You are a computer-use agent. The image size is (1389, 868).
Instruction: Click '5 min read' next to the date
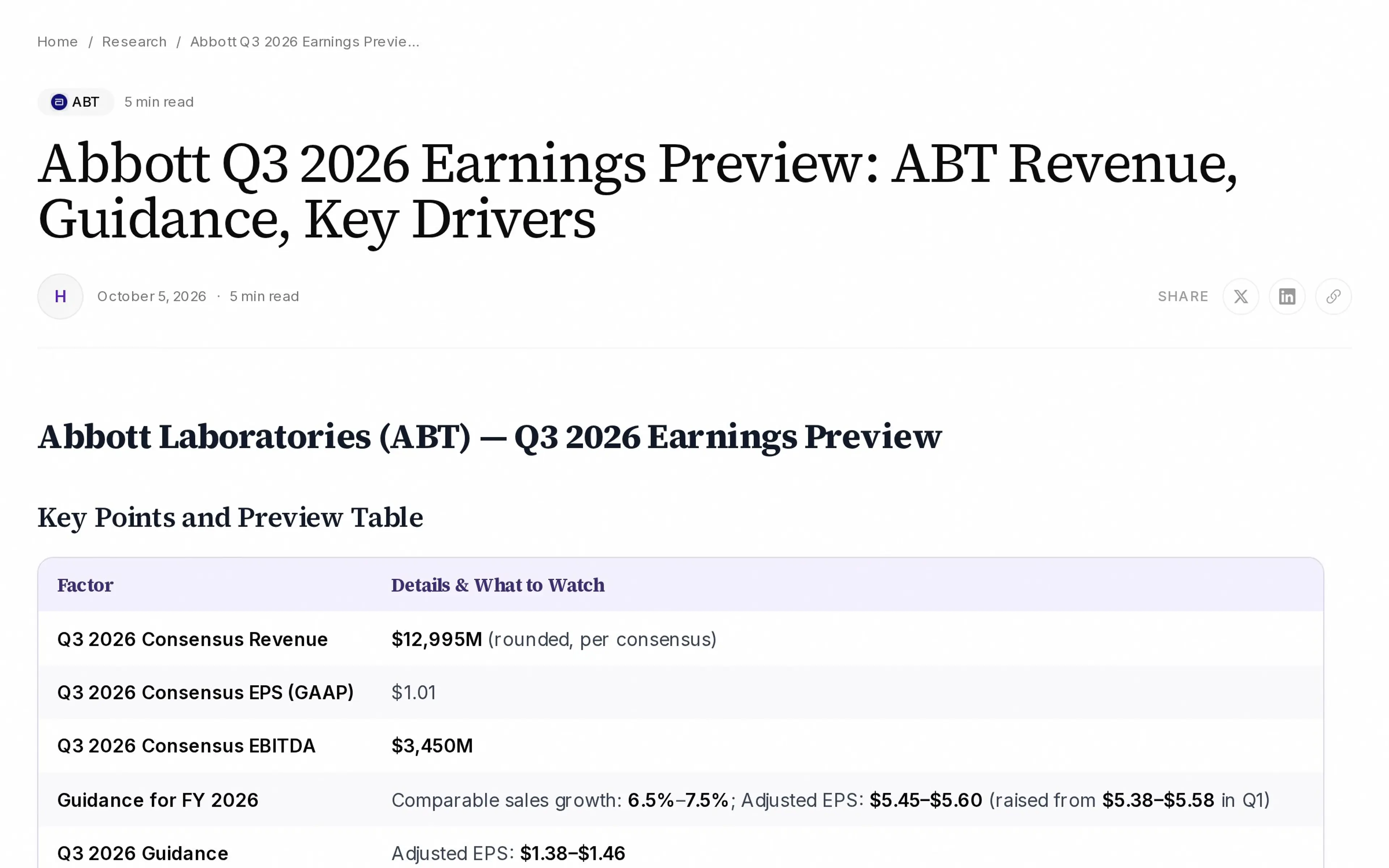point(264,296)
